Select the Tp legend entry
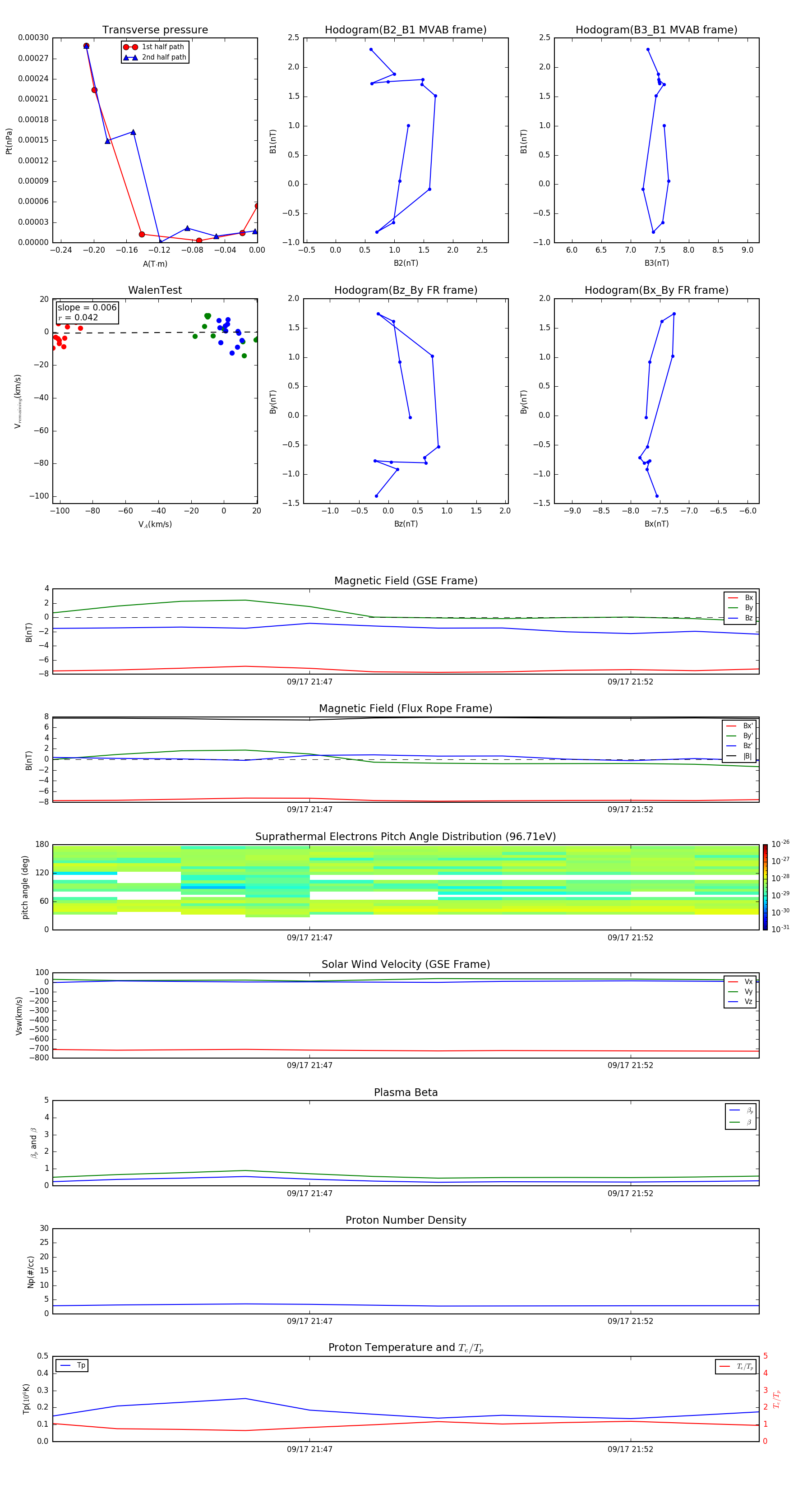The image size is (812, 1489). (72, 1365)
